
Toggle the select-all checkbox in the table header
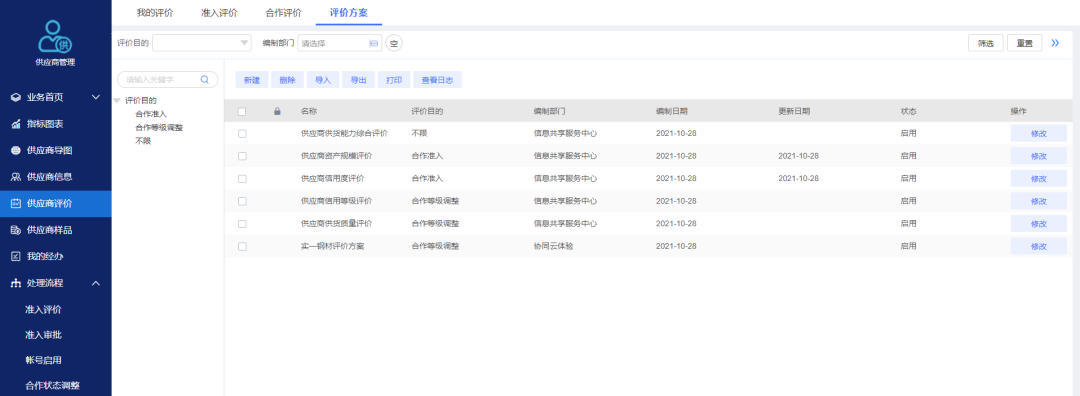coord(242,111)
